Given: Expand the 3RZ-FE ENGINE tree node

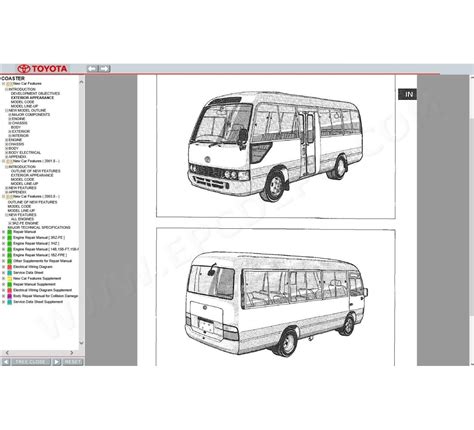Looking at the screenshot, I should point(10,223).
